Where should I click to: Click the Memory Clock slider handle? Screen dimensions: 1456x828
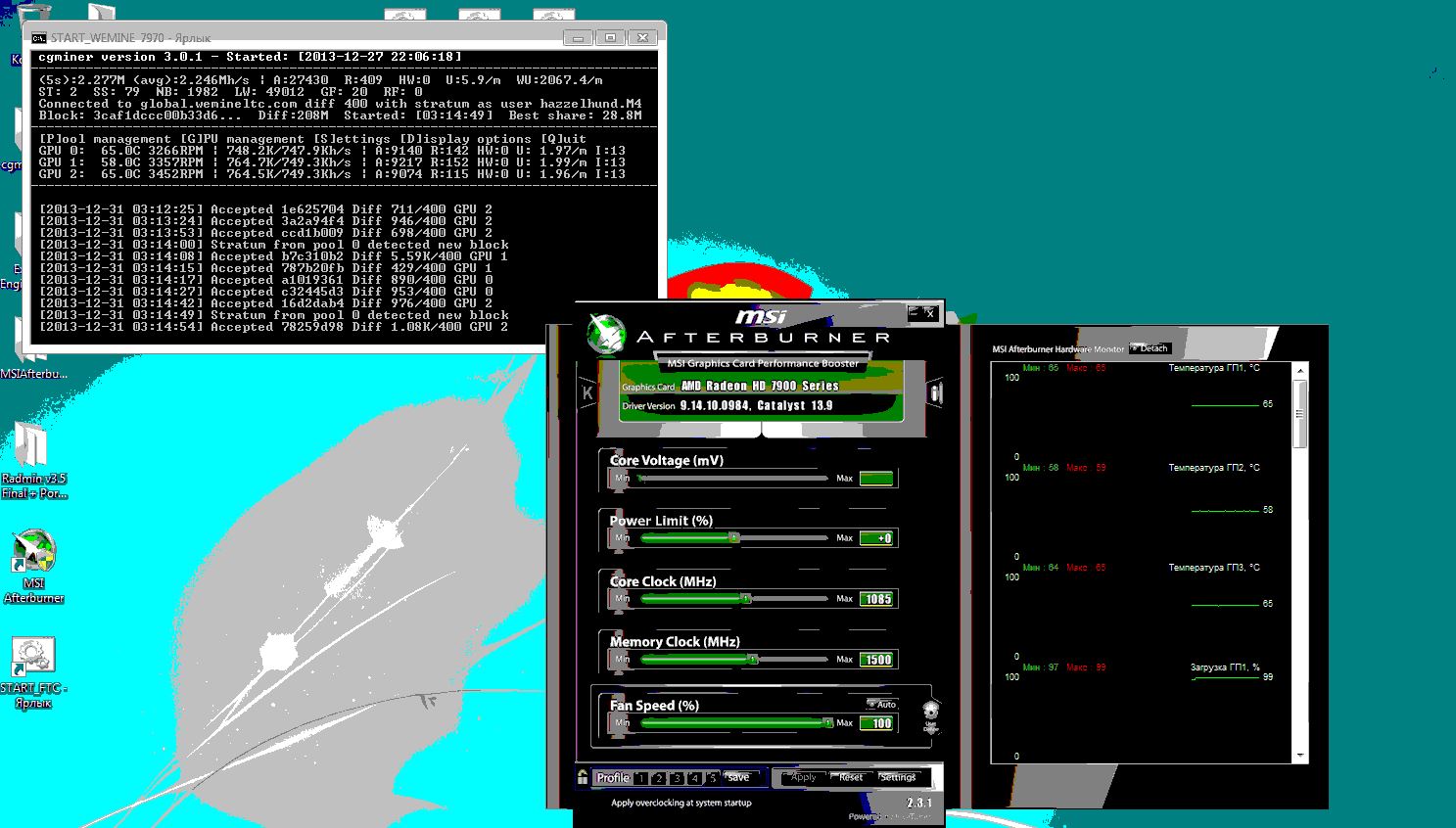753,659
